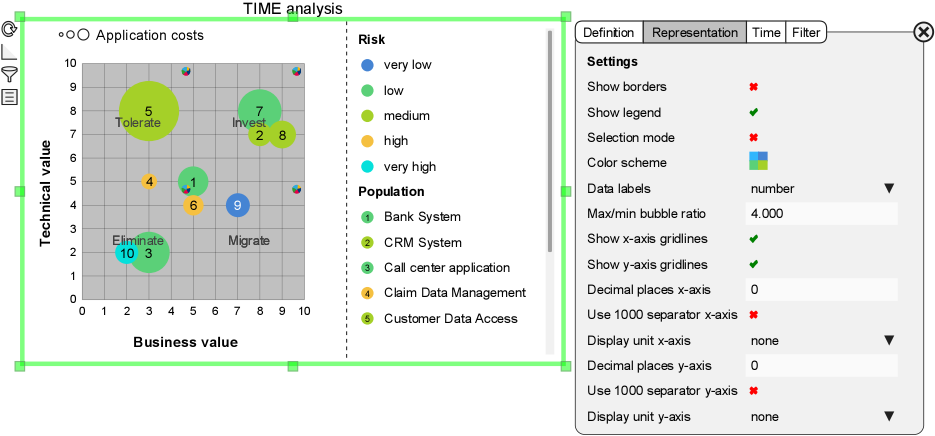
Task: Expand the Data labels dropdown
Action: [x=888, y=188]
